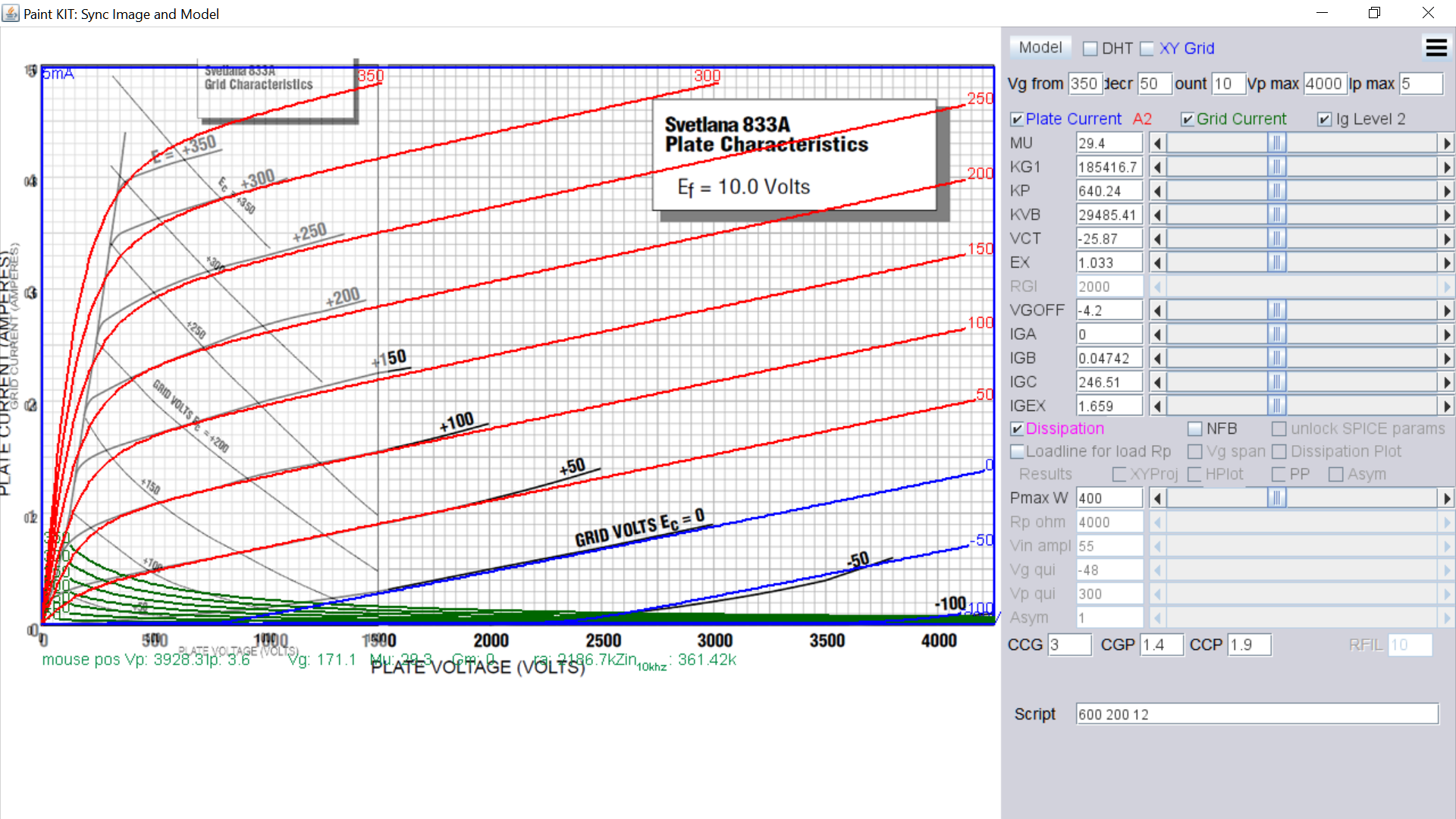The height and width of the screenshot is (819, 1456).
Task: Click KVB slider right arrow
Action: pyautogui.click(x=1446, y=215)
